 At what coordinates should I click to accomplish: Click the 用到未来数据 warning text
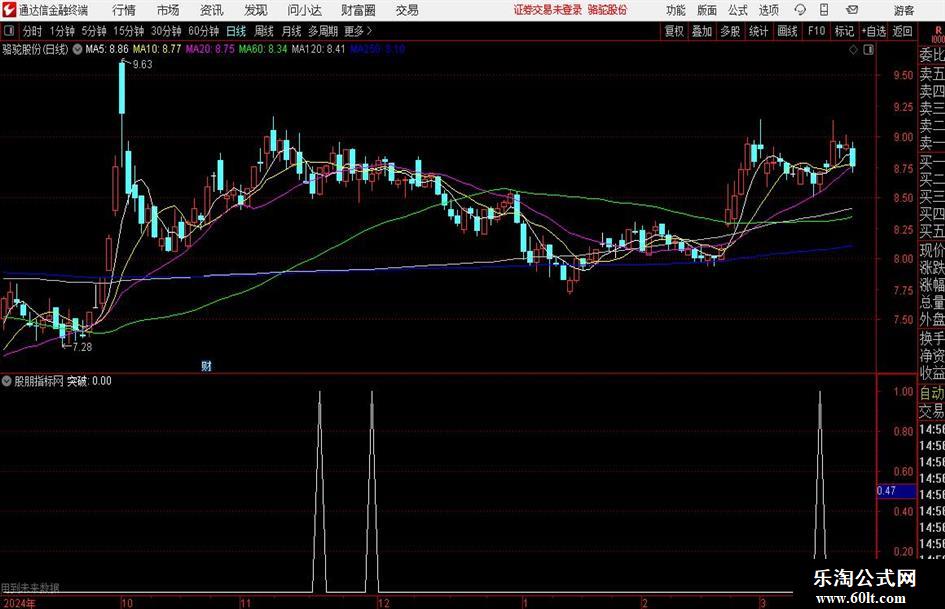pos(30,587)
